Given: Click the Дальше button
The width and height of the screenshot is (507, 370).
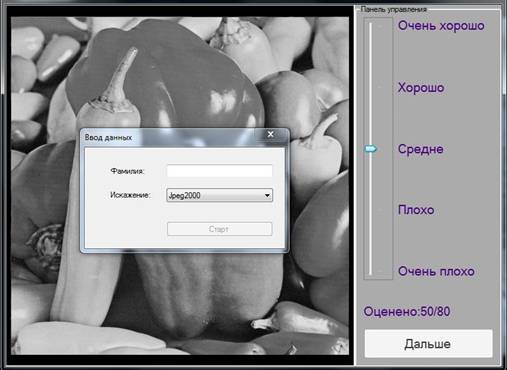Looking at the screenshot, I should (428, 343).
